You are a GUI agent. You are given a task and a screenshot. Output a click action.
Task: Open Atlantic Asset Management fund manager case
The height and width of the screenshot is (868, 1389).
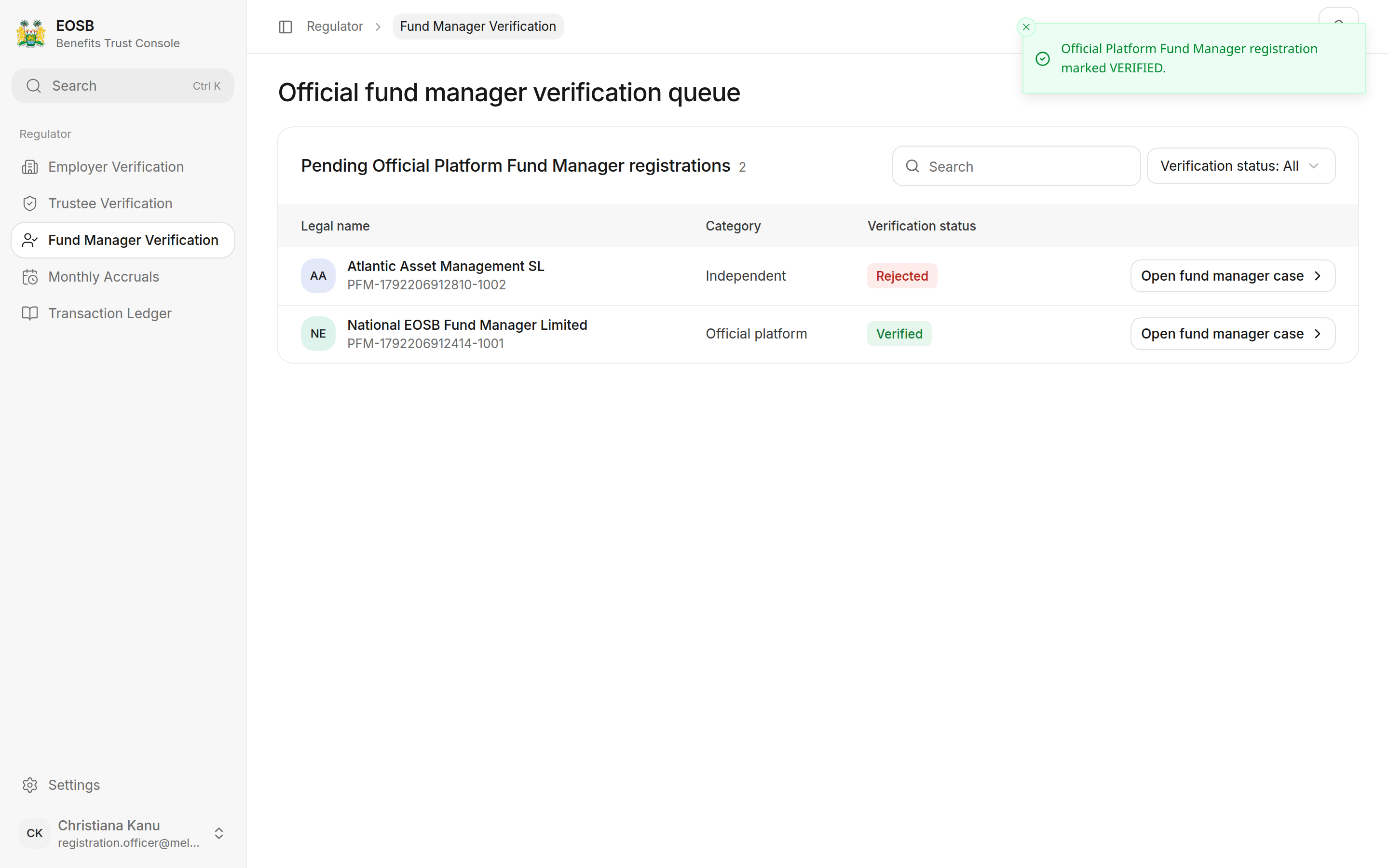[1232, 276]
